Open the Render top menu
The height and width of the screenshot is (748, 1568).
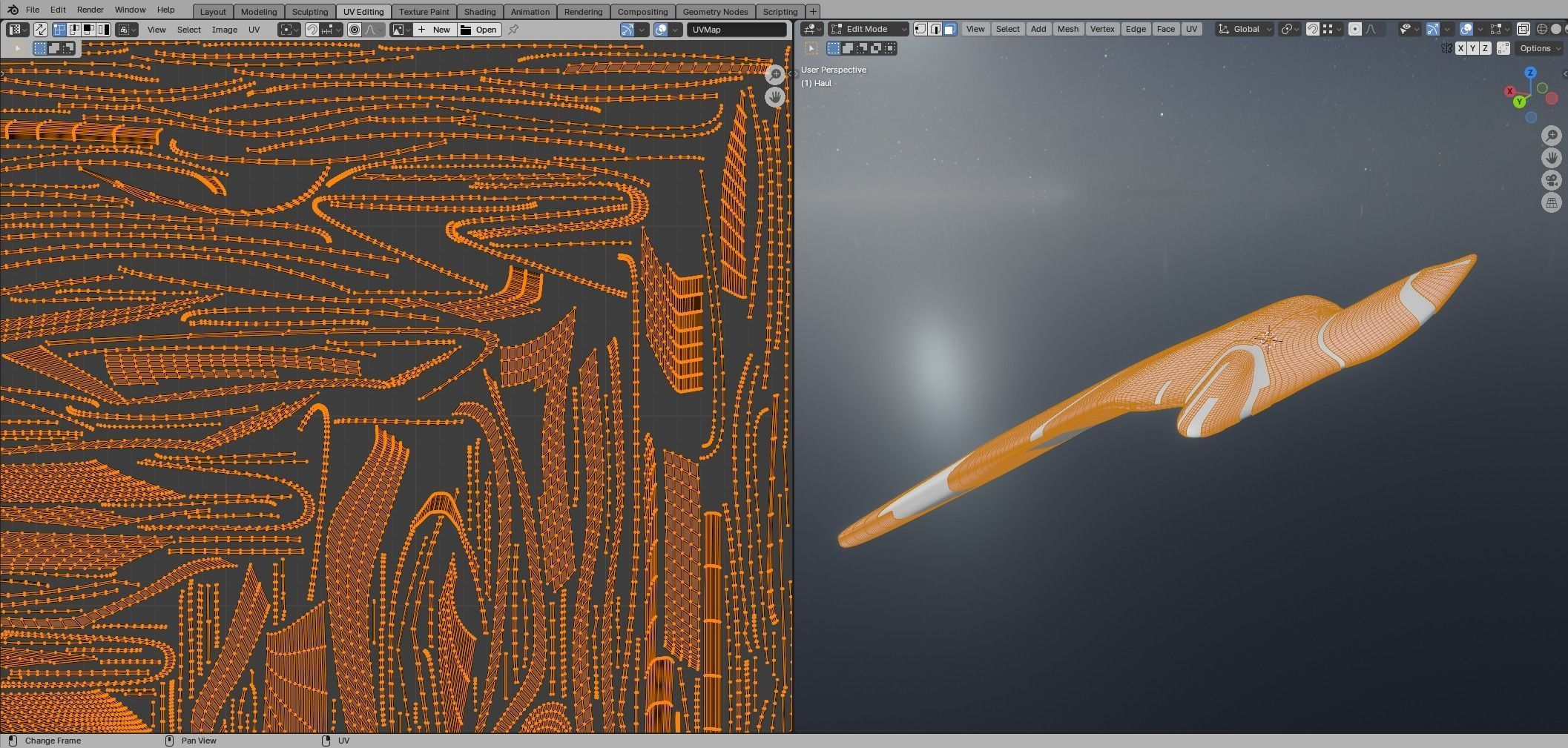click(90, 10)
